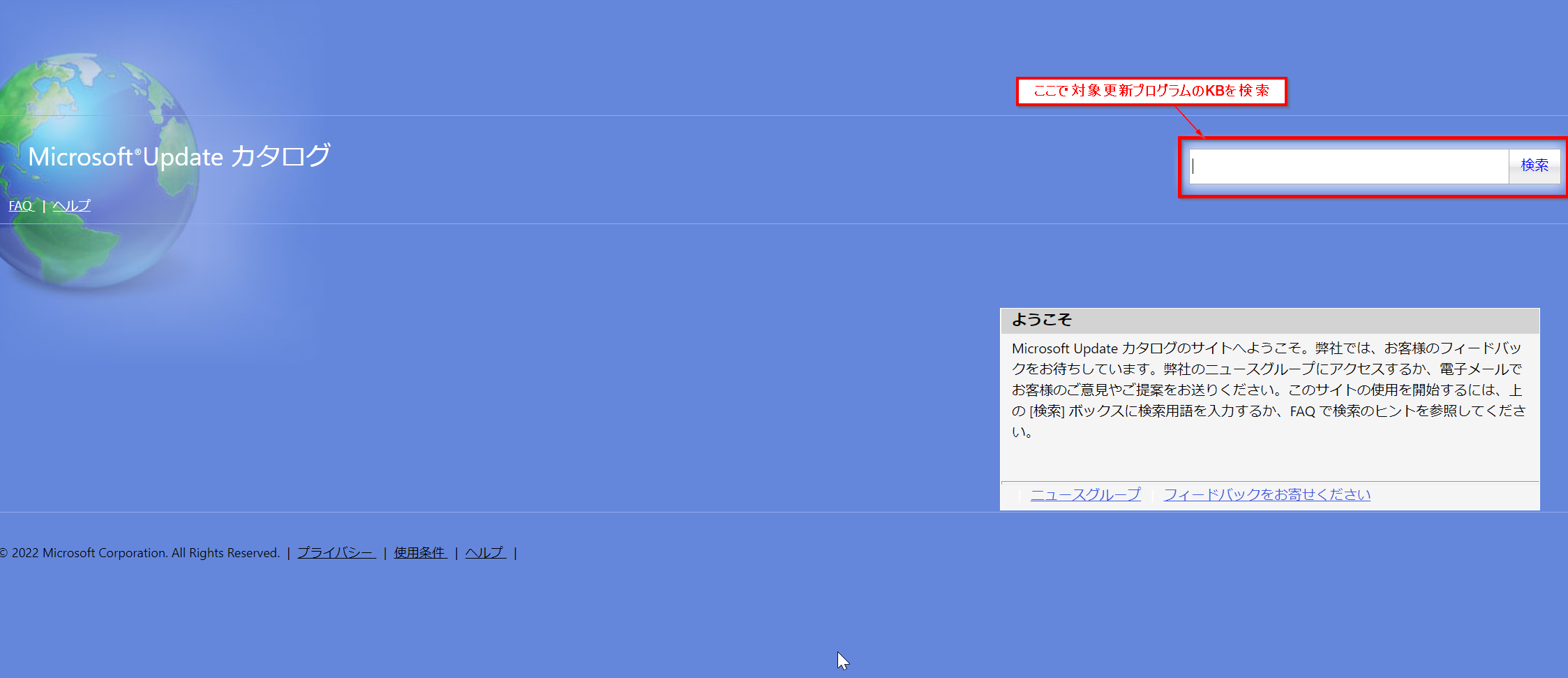Click the ようこそ welcome heading
The width and height of the screenshot is (1568, 678).
tap(1041, 320)
